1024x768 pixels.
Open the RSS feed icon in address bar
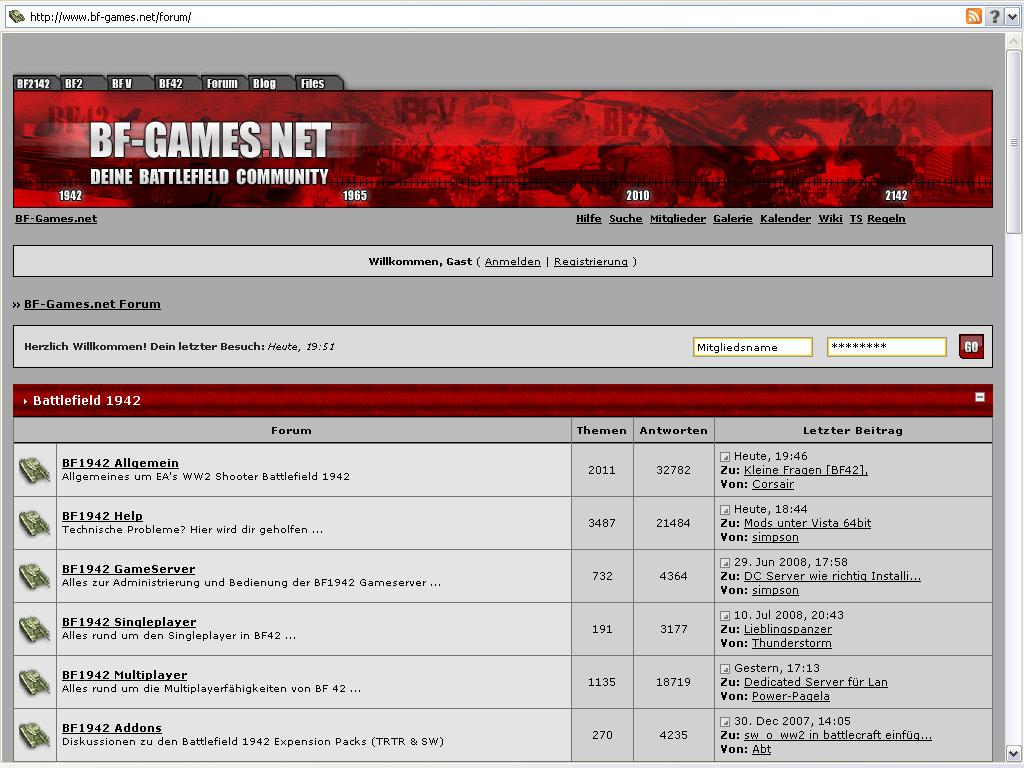(974, 16)
